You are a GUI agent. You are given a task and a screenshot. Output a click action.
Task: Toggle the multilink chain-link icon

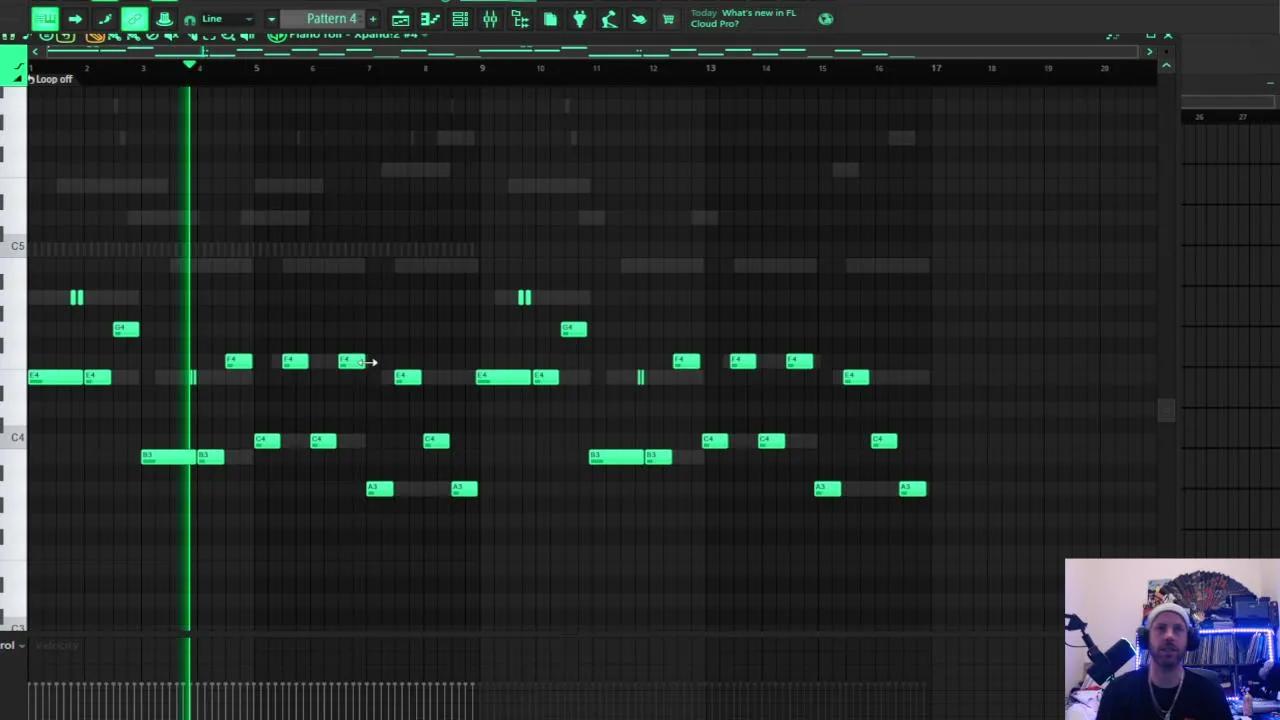coord(135,18)
